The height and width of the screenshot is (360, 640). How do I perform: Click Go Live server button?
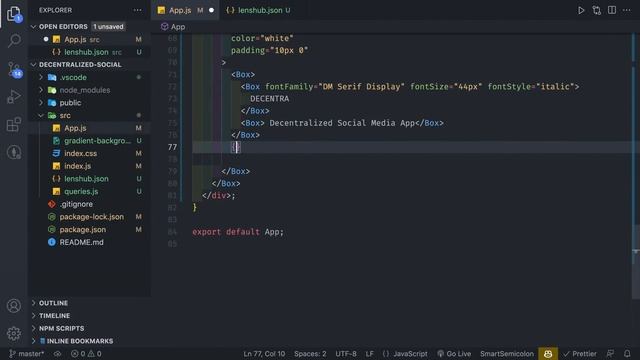pyautogui.click(x=454, y=354)
